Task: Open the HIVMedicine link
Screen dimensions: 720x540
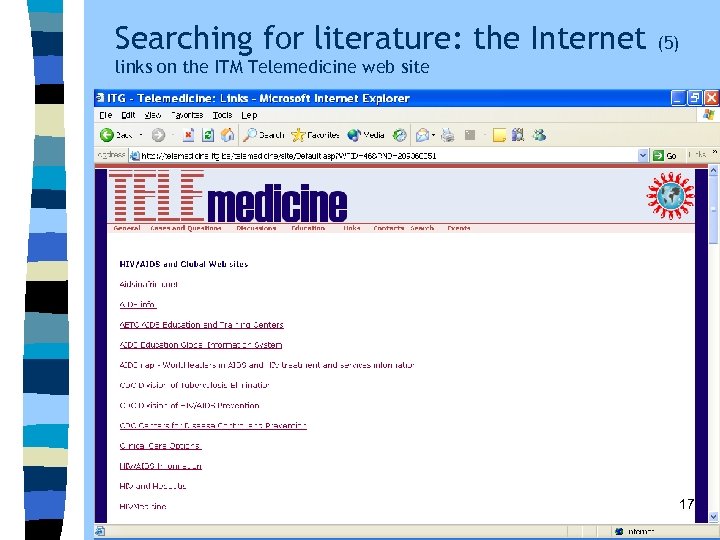Action: [x=143, y=506]
